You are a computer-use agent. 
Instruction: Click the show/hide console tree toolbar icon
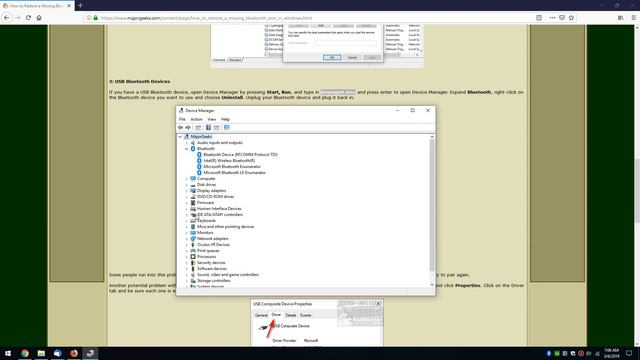coord(198,128)
